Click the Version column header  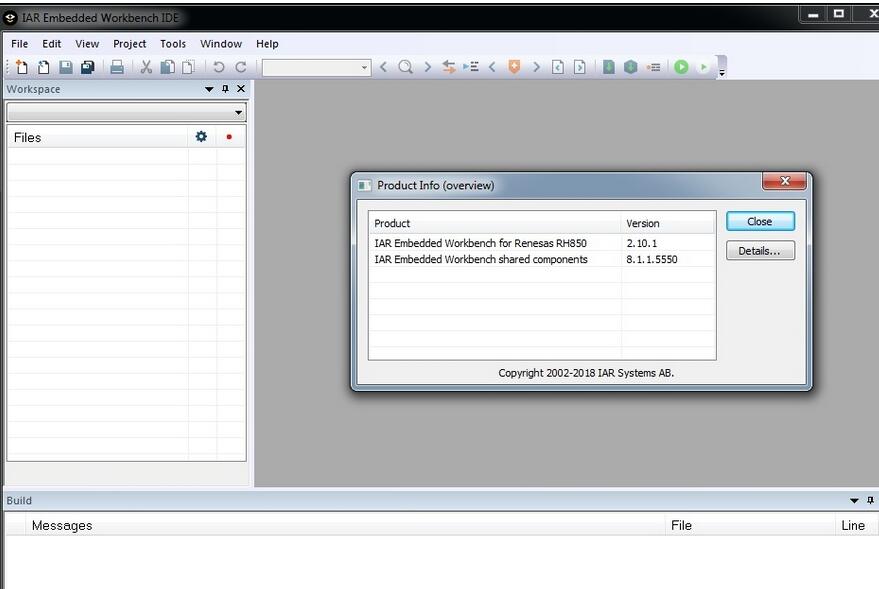668,223
